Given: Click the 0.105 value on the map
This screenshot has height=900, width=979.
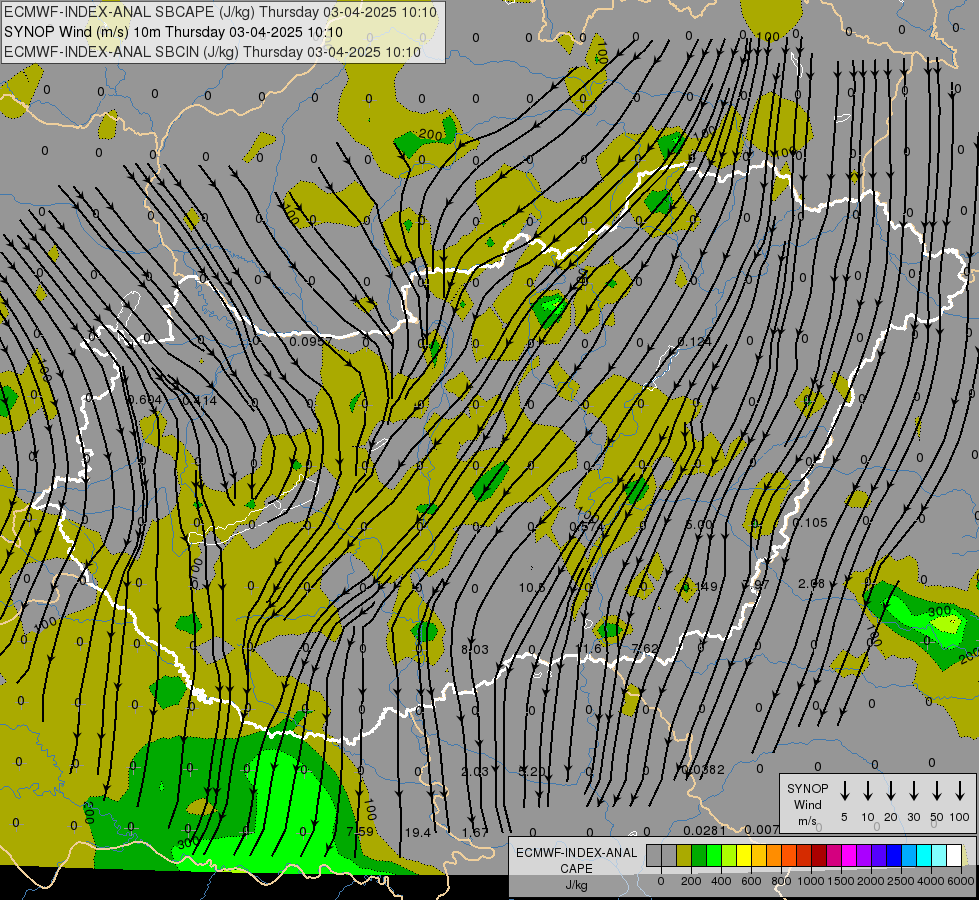Looking at the screenshot, I should coord(810,523).
